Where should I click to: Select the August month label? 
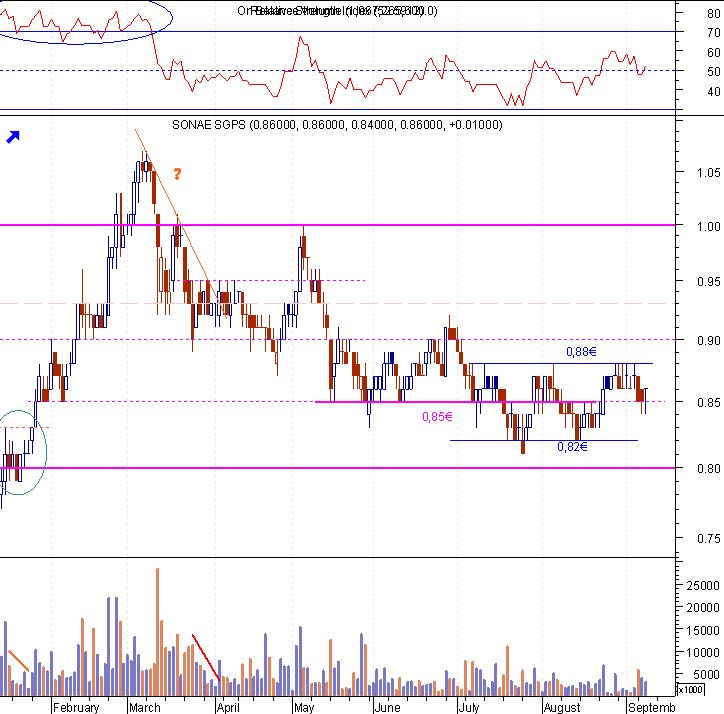tap(562, 708)
